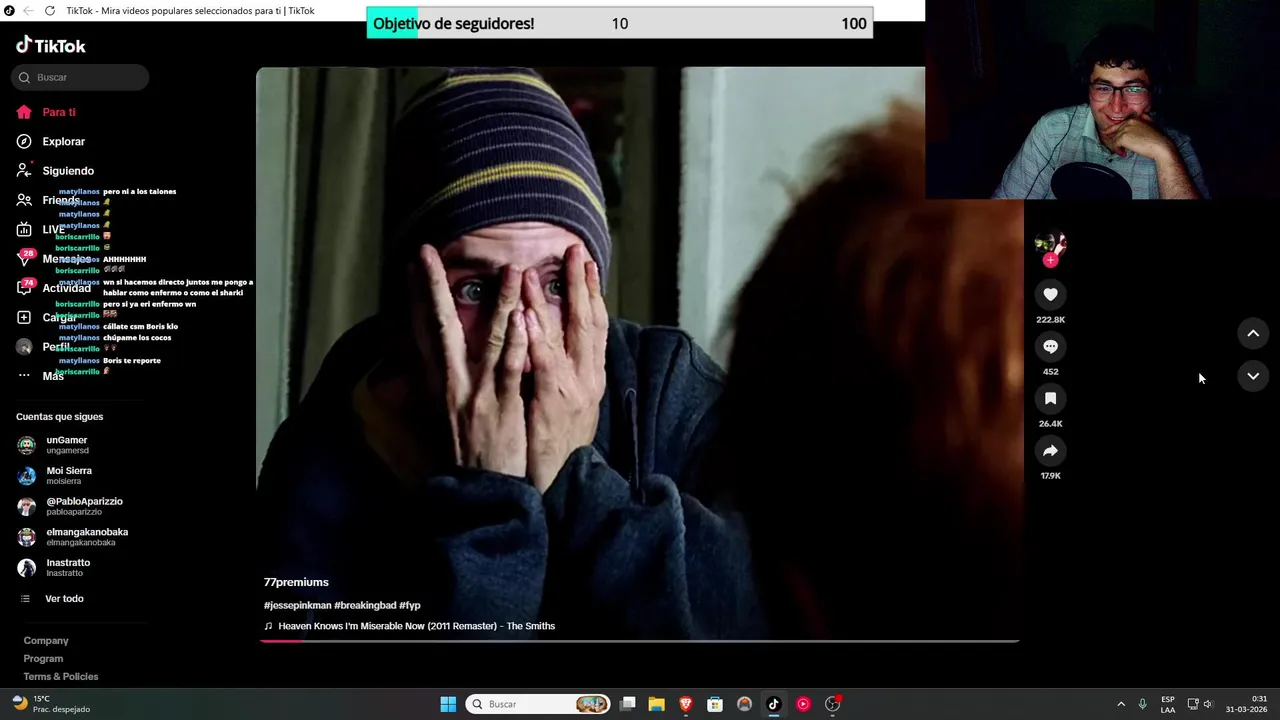Click the #breakingbad hashtag
Screen dimensions: 1280x720
pos(365,605)
